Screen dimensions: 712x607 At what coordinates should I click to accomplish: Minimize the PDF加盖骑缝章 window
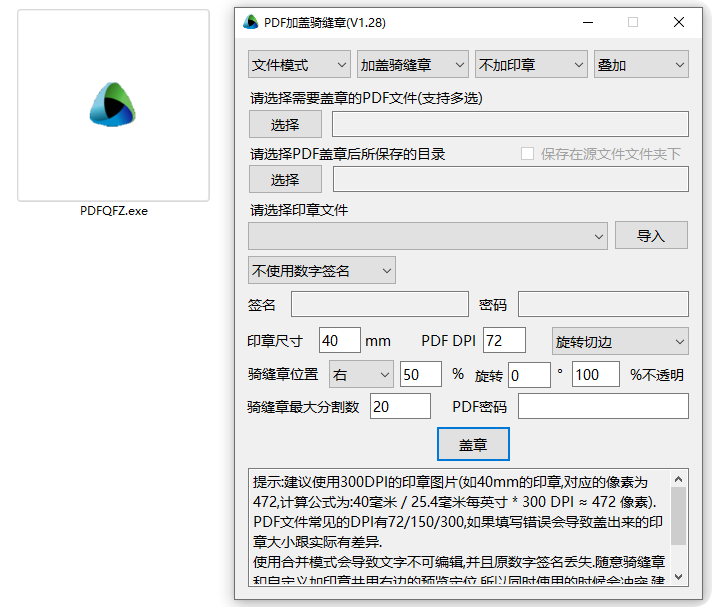[x=588, y=22]
